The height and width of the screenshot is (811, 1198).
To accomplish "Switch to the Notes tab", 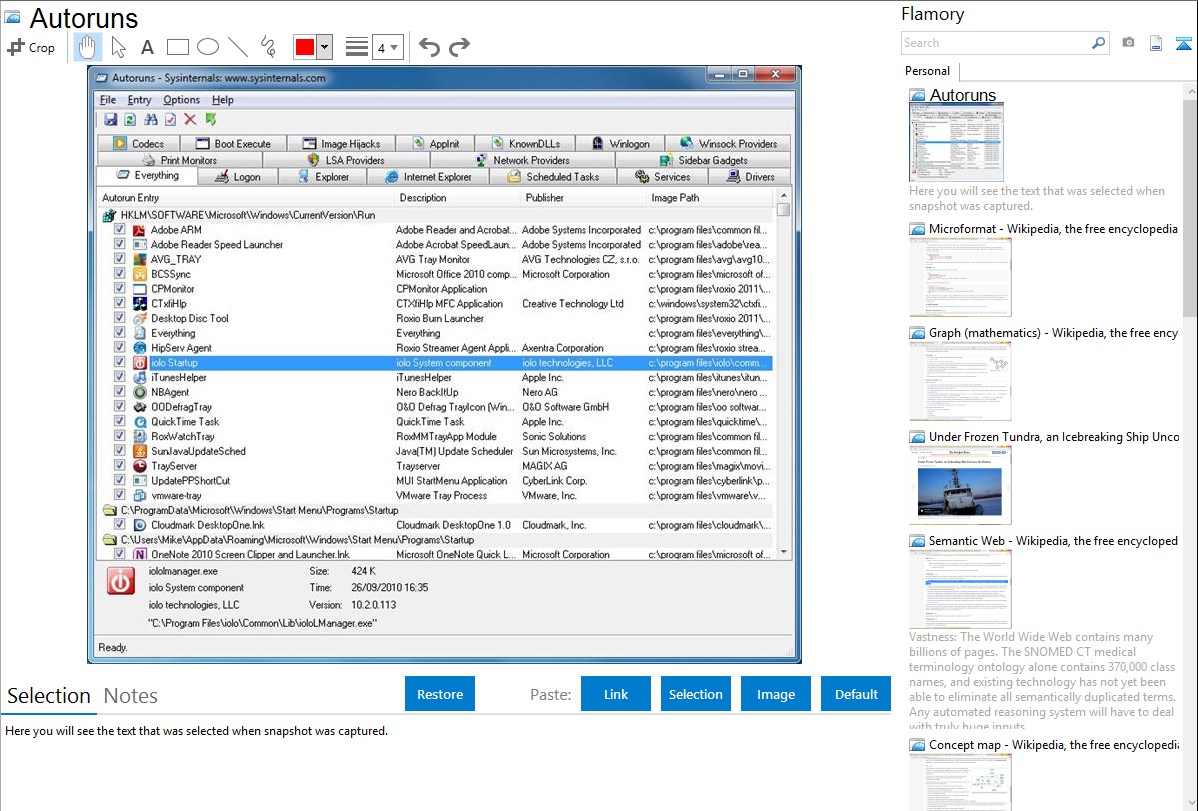I will pos(131,696).
